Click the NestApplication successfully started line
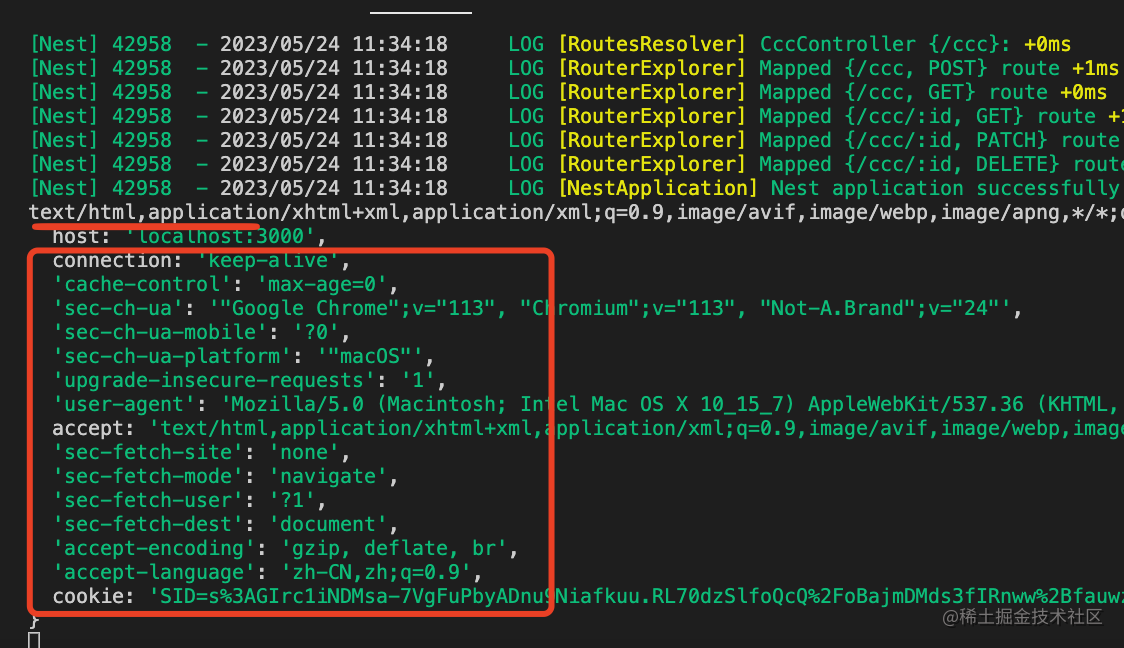 [577, 189]
